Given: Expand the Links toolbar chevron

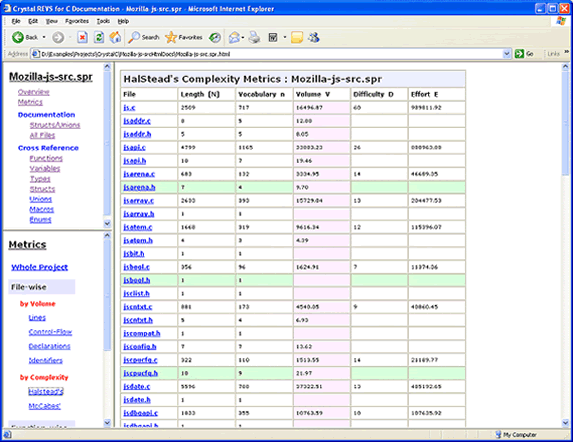Looking at the screenshot, I should point(566,52).
